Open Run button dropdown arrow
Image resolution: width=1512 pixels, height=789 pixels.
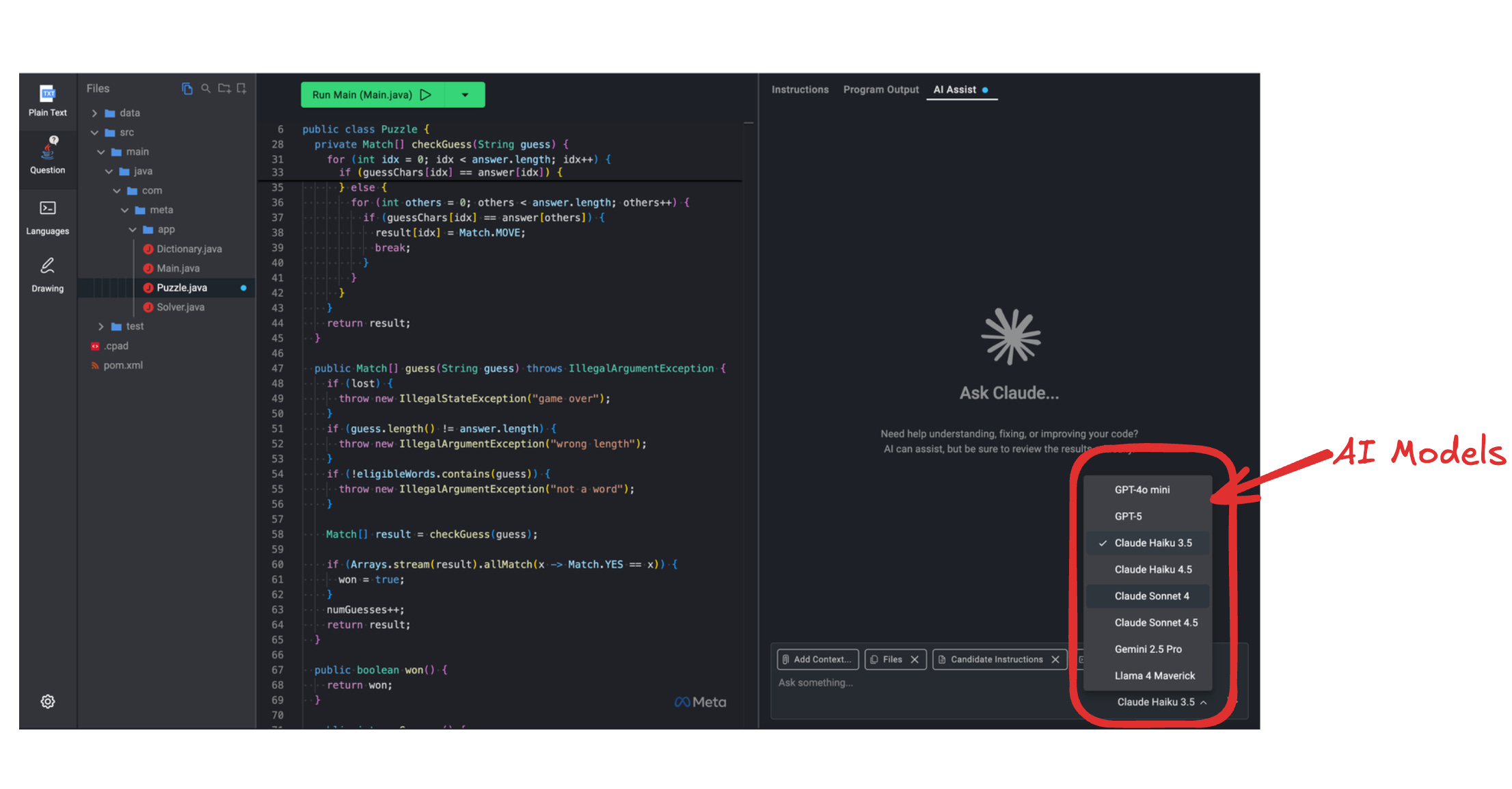point(465,95)
